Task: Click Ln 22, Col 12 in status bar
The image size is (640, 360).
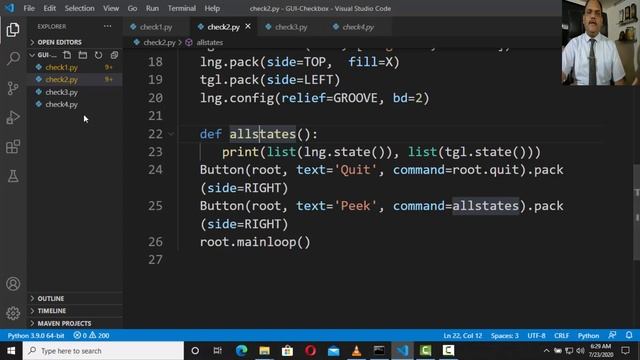Action: point(462,336)
